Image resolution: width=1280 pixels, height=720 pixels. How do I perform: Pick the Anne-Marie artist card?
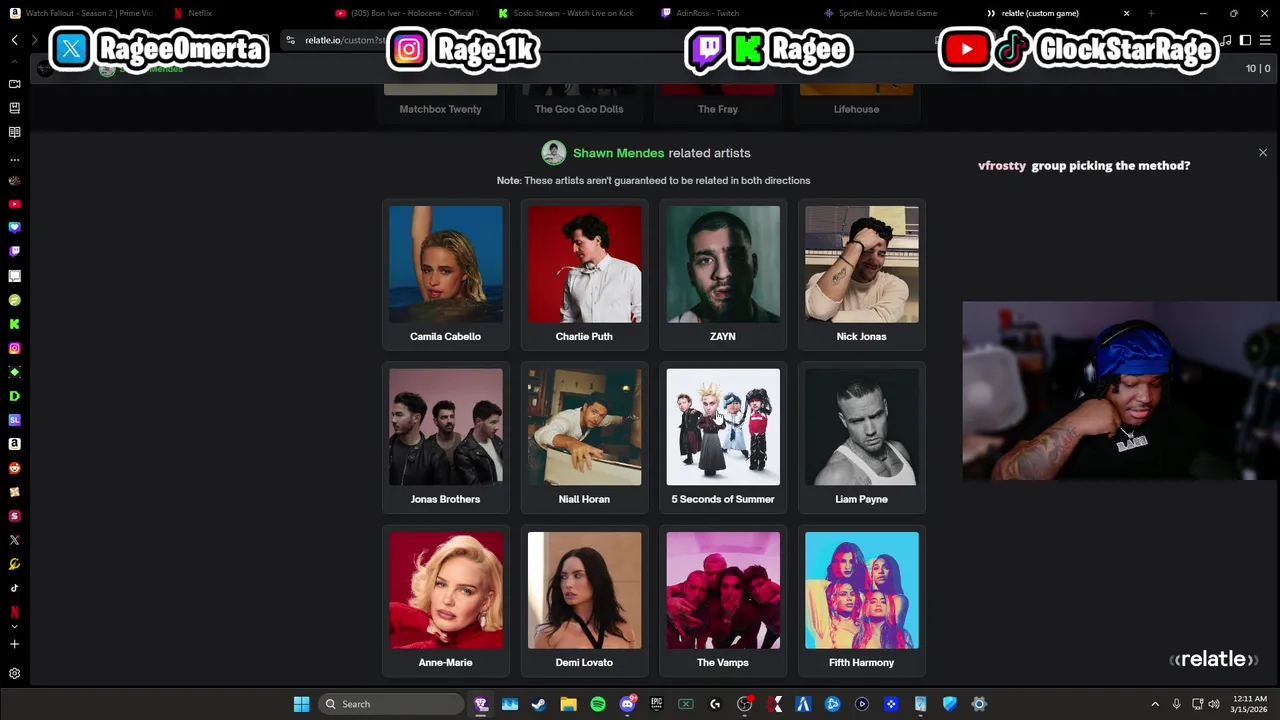pos(445,600)
